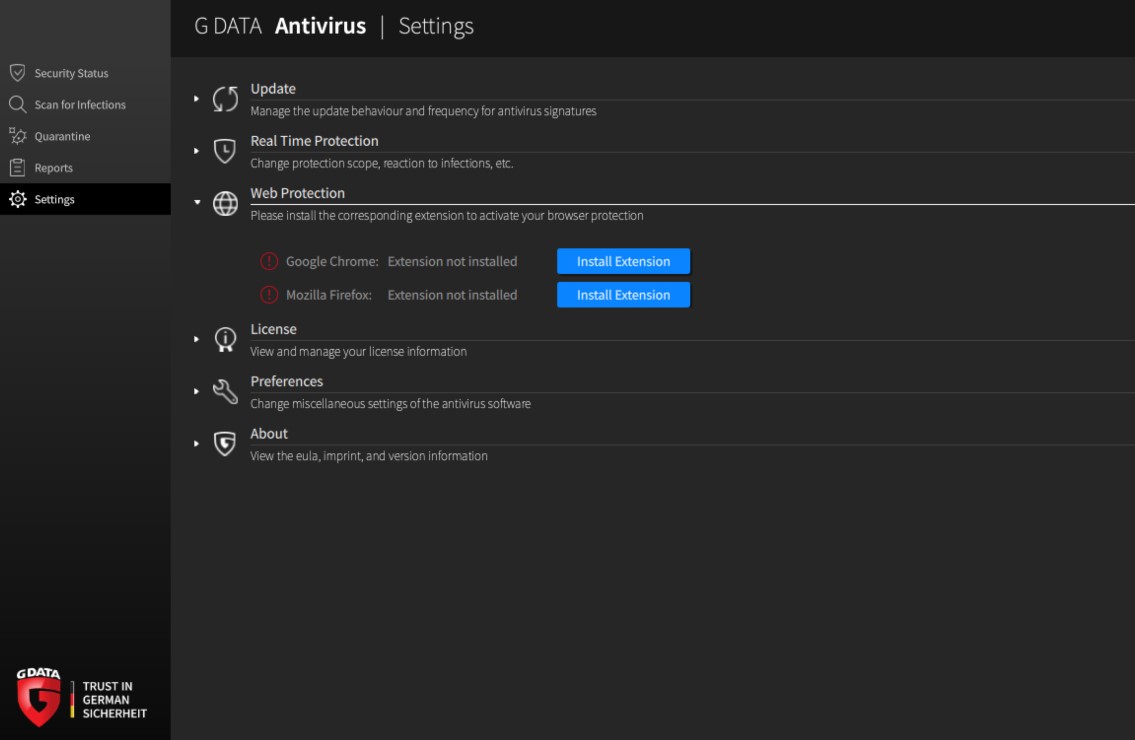Click the Scan for Infections magnifier icon
Screen dimensions: 1135x740
[17, 104]
